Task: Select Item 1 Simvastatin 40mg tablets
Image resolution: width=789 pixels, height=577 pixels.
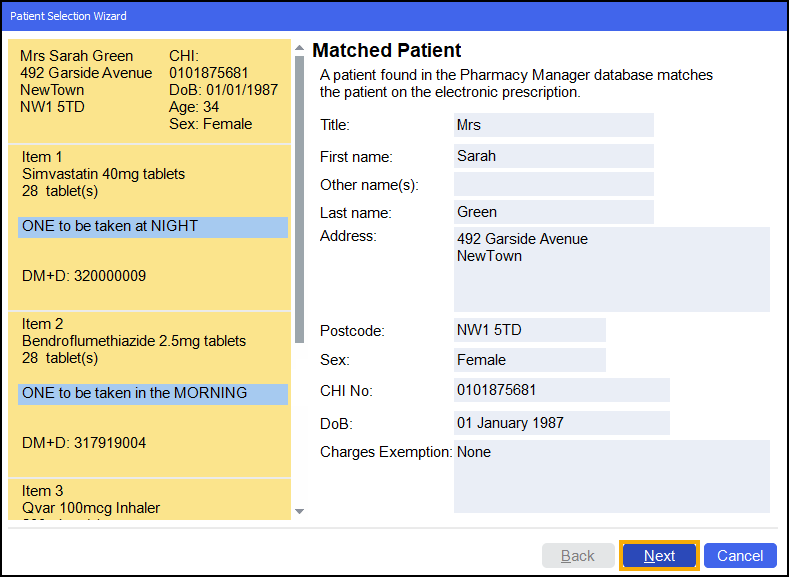Action: pyautogui.click(x=103, y=174)
